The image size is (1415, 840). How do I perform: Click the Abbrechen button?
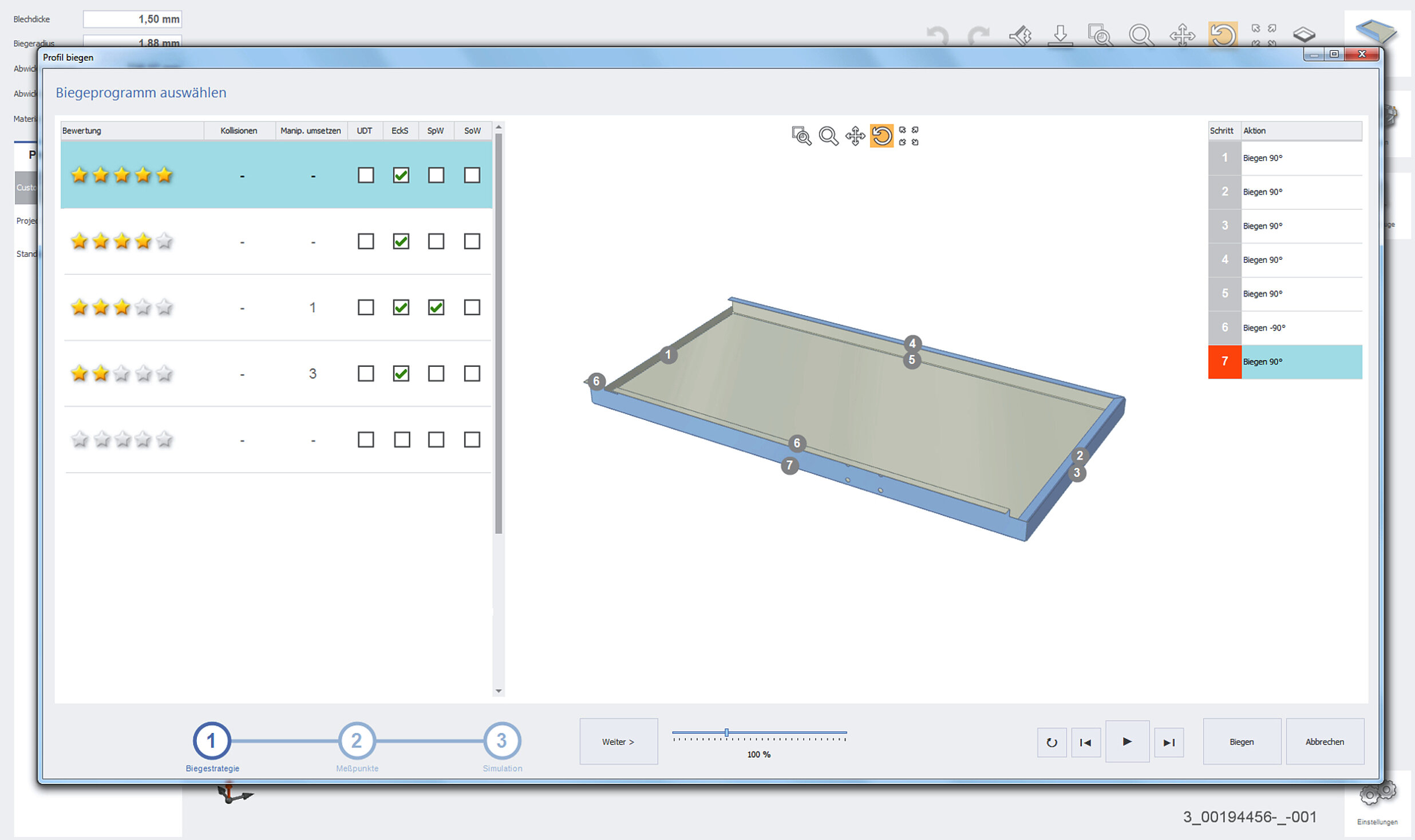(1325, 742)
